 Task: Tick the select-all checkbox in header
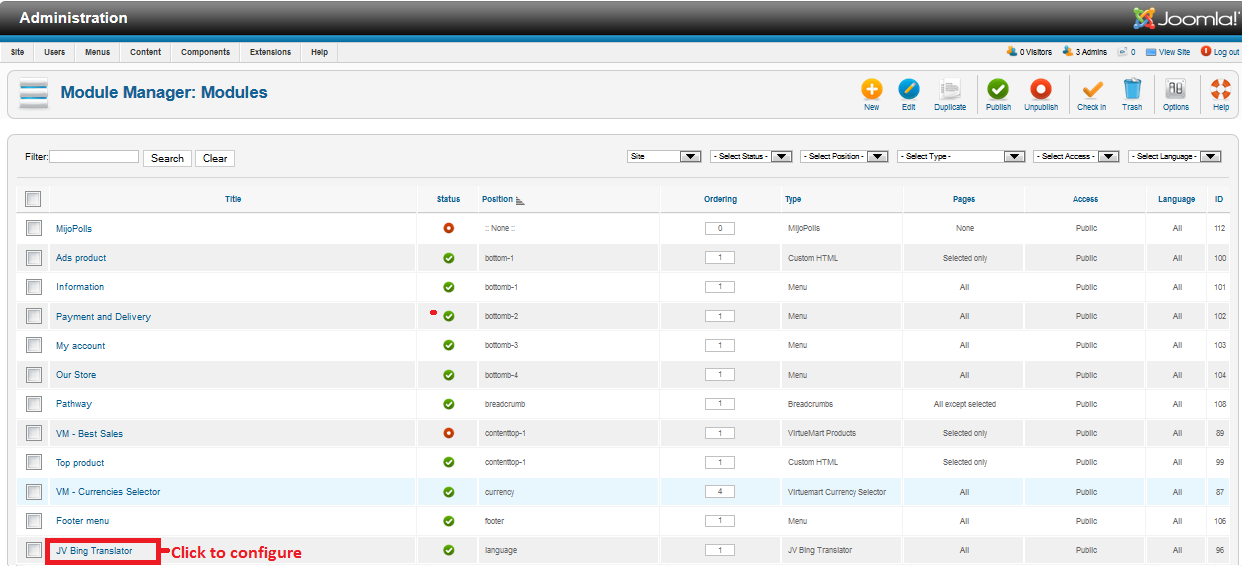pyautogui.click(x=34, y=199)
